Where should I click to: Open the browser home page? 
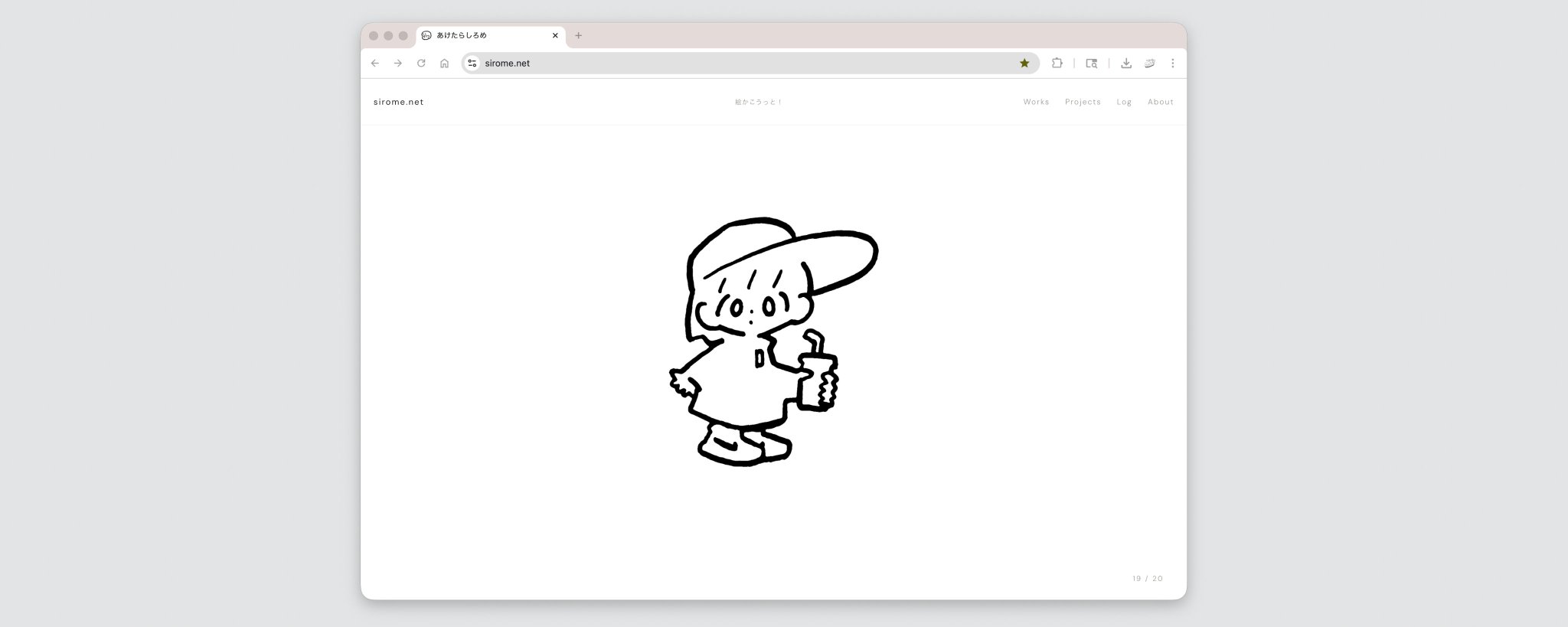tap(444, 64)
